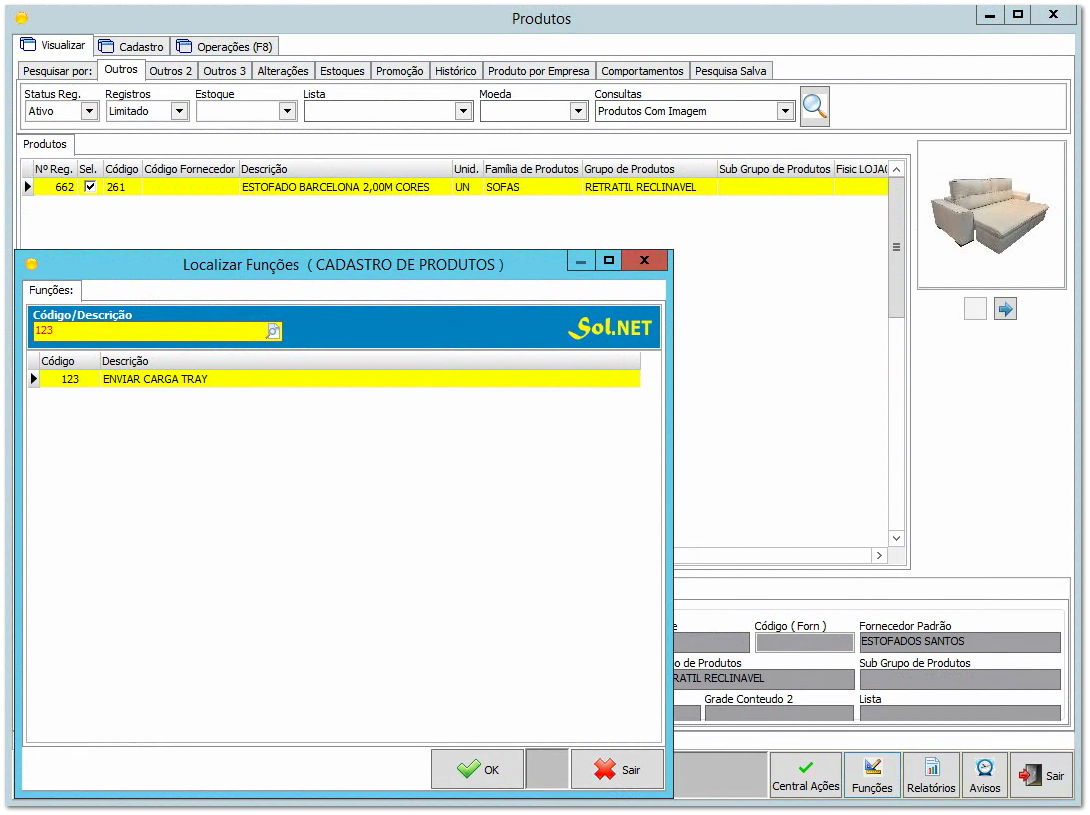The width and height of the screenshot is (1090, 815).
Task: Click the search icon inside the Código/Descrição field
Action: click(x=273, y=330)
